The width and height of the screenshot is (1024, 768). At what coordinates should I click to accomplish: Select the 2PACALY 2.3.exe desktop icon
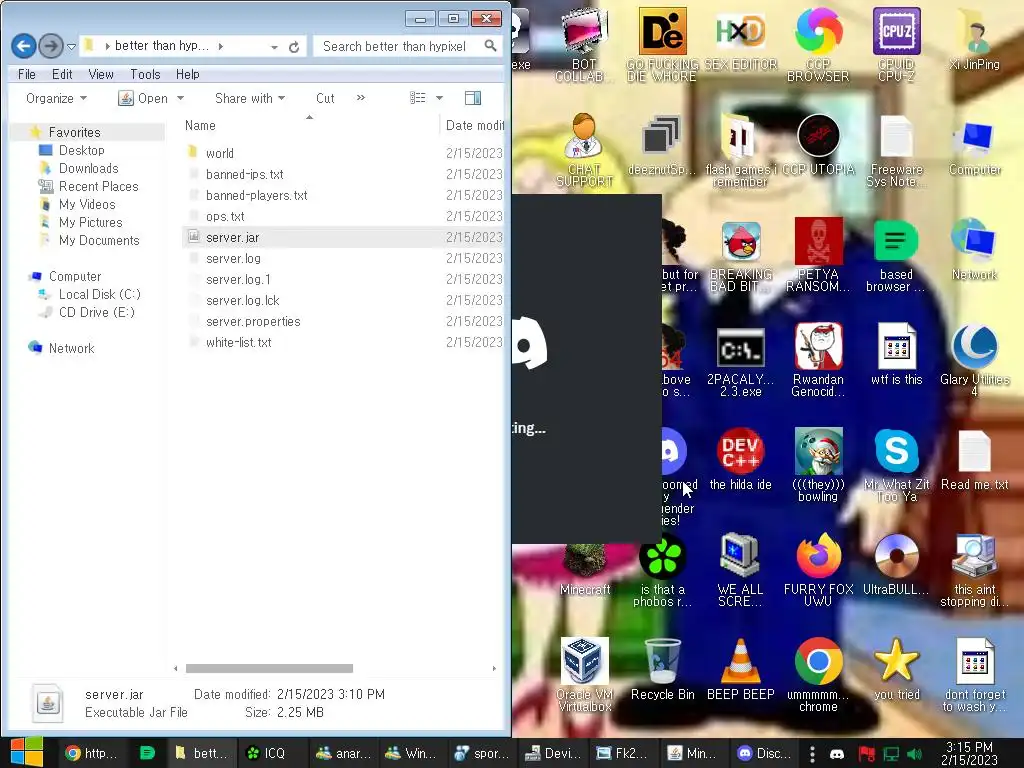741,362
